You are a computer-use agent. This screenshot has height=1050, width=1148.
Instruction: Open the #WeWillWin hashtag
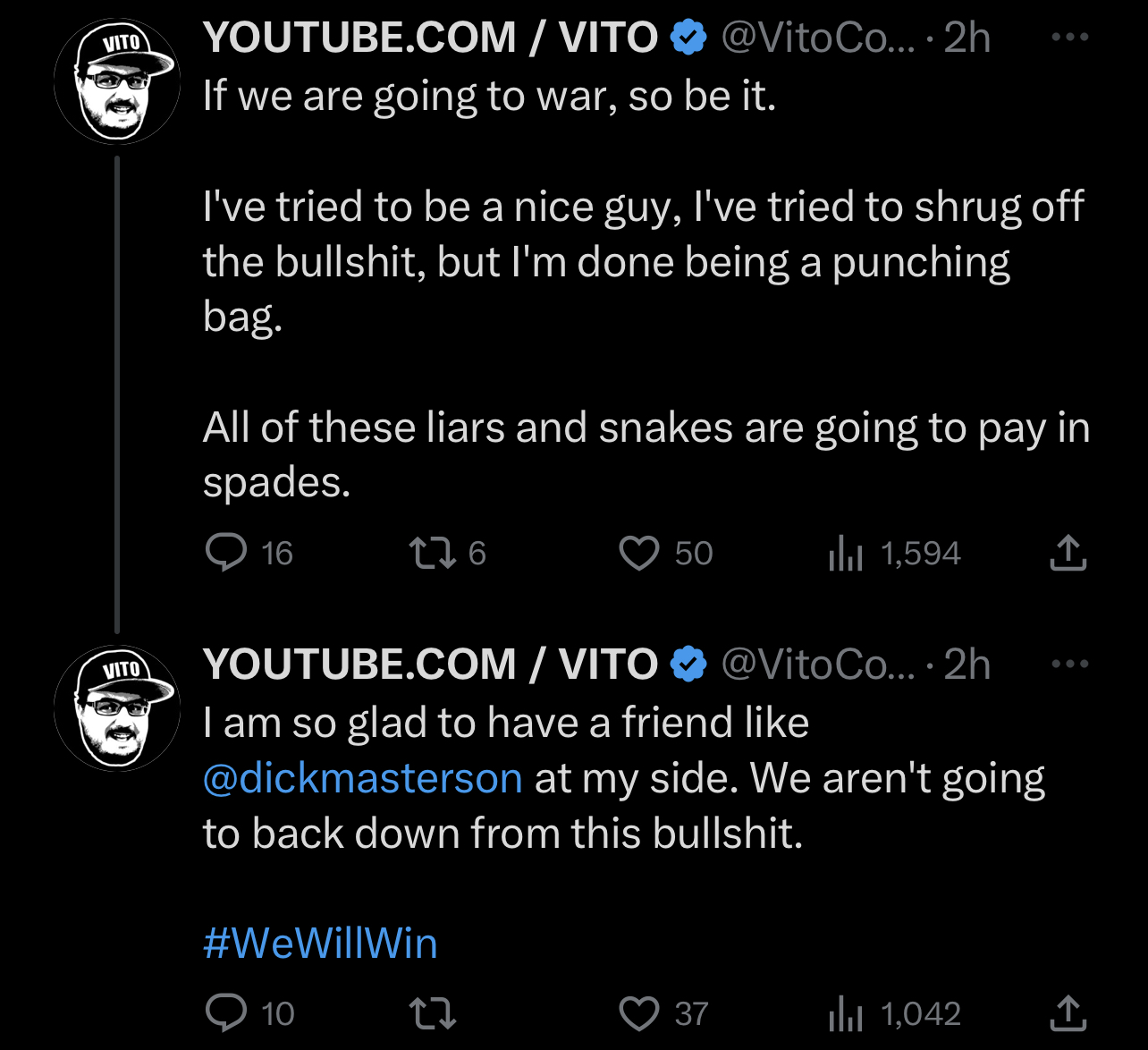[x=320, y=944]
